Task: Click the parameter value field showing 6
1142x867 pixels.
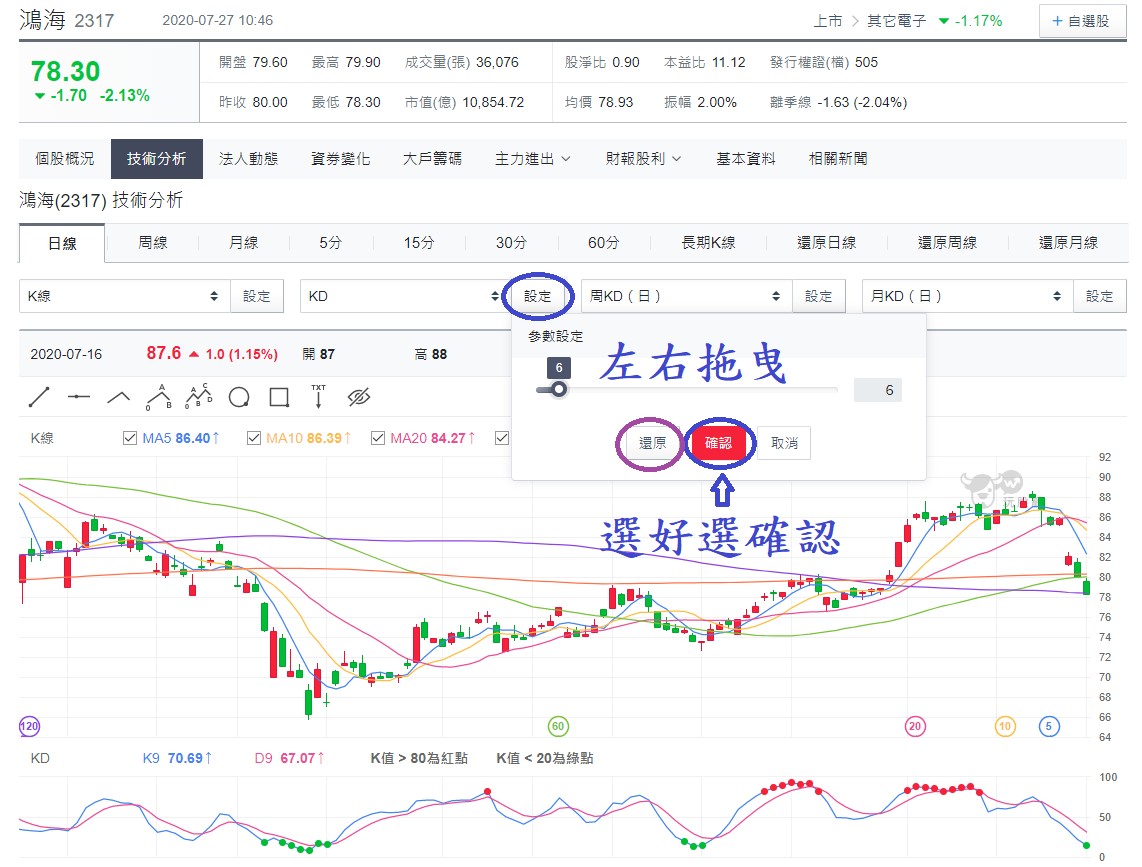Action: click(x=878, y=390)
